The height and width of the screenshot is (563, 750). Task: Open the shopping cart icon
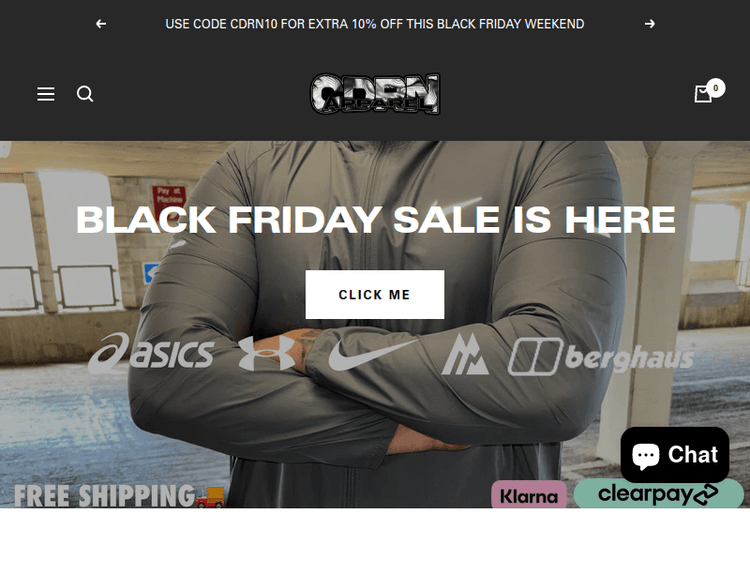coord(703,94)
